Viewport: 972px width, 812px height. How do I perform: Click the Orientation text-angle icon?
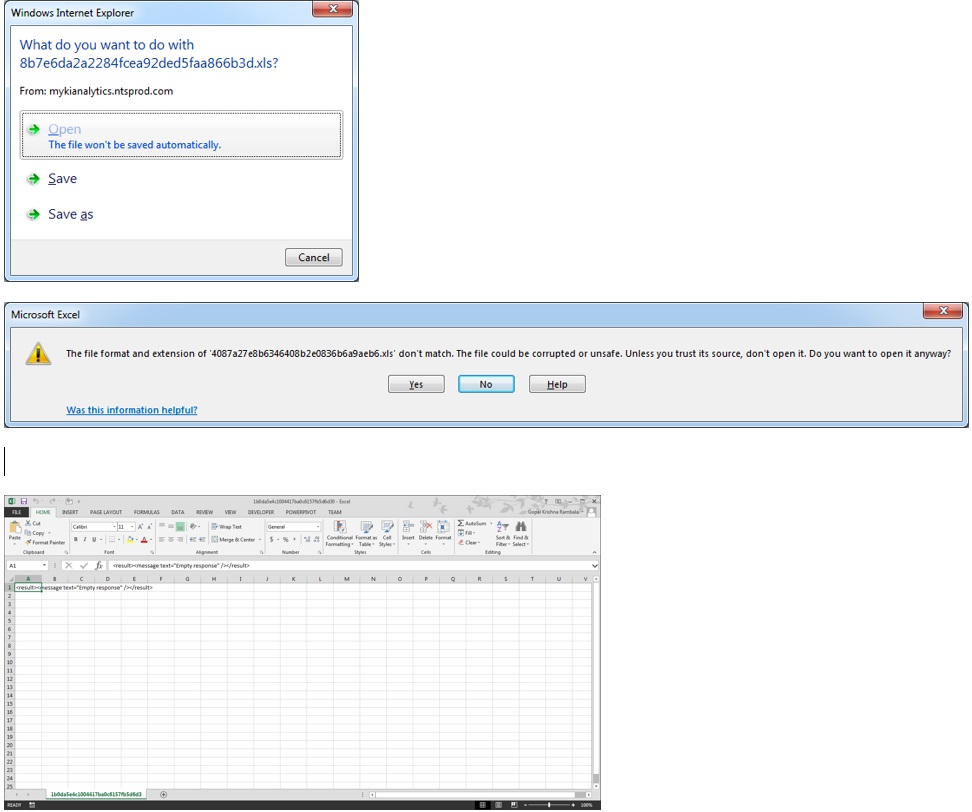click(194, 526)
